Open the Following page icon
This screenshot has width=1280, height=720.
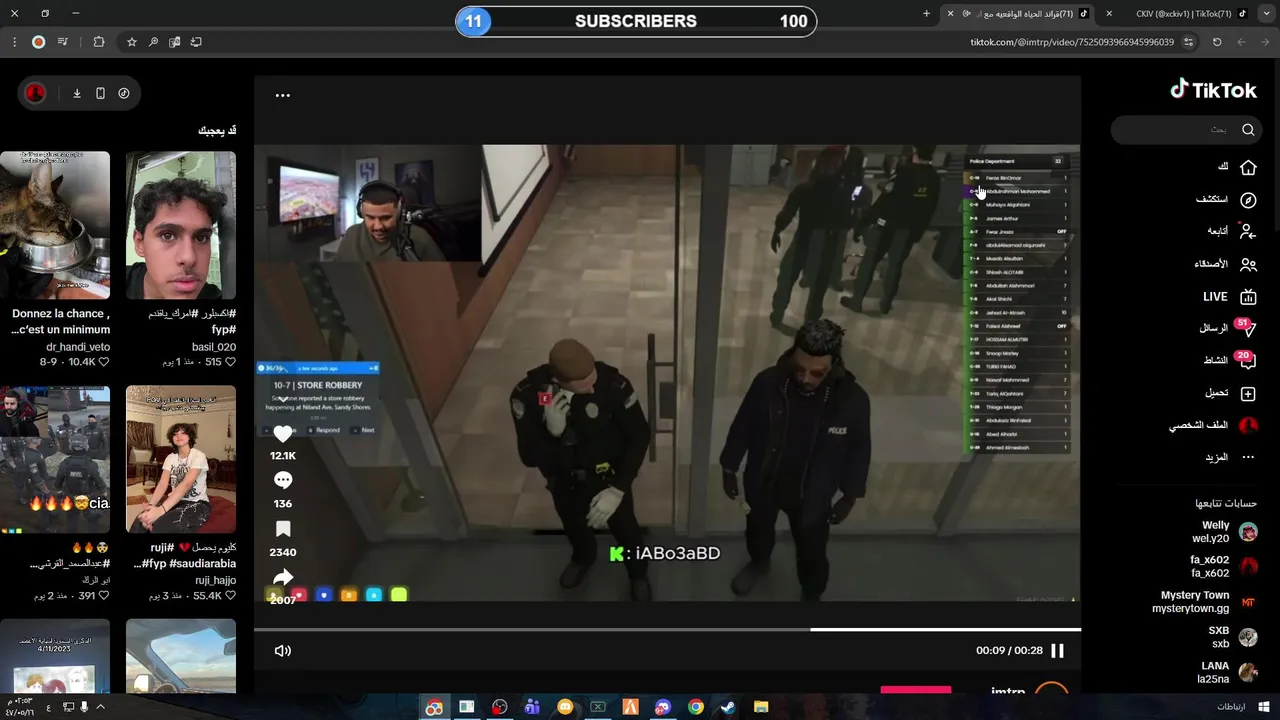click(1248, 231)
